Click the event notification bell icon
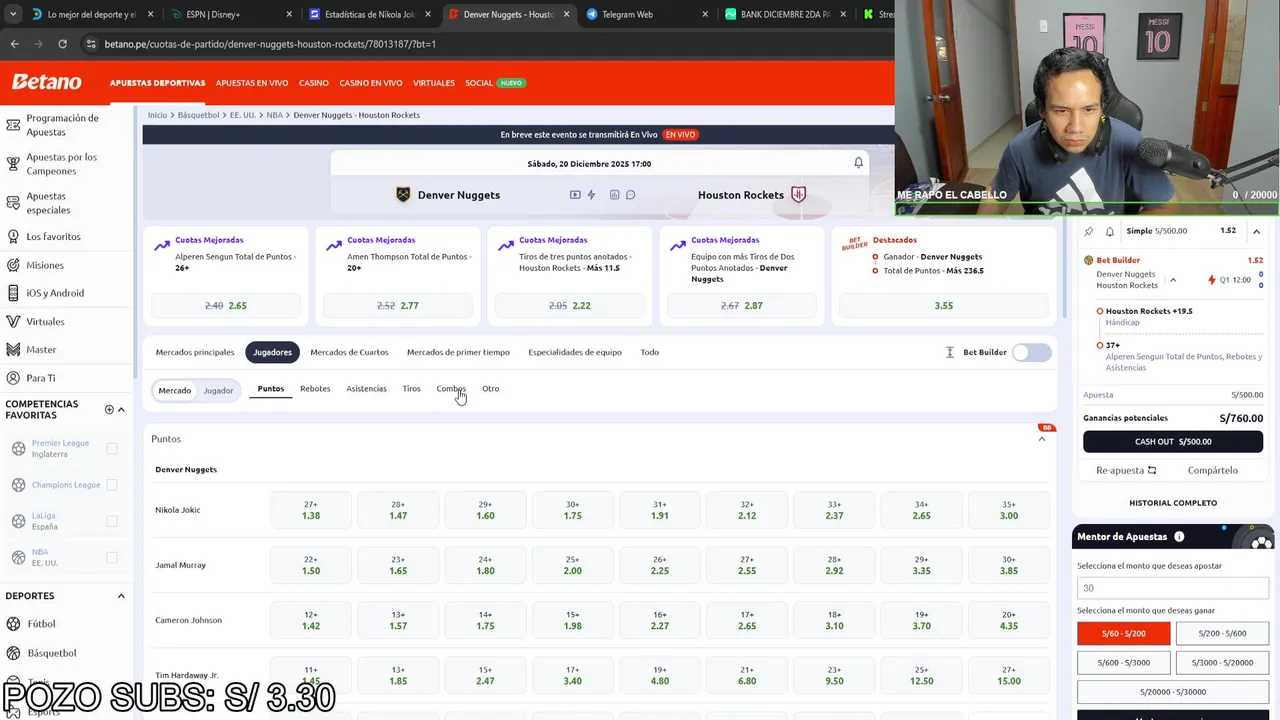 click(858, 162)
